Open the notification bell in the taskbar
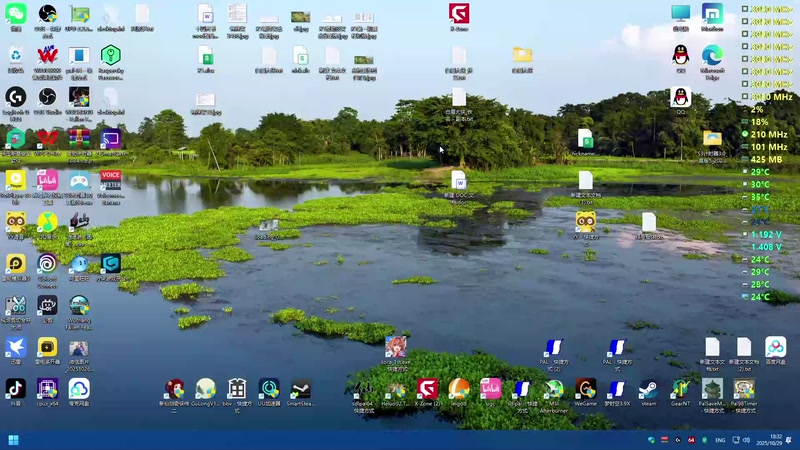Viewport: 800px width, 450px height. click(789, 440)
